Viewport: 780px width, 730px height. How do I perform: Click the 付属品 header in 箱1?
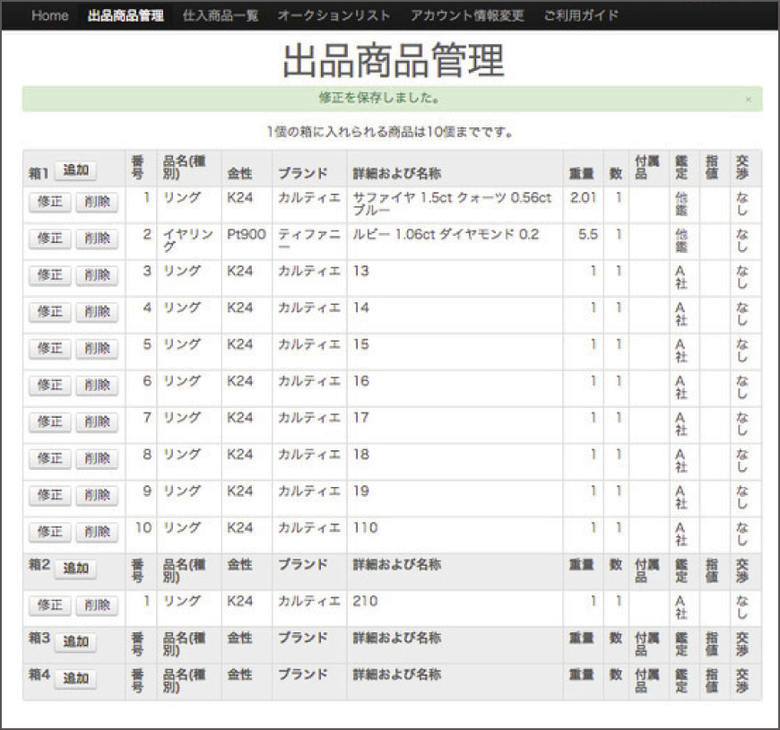tap(647, 167)
